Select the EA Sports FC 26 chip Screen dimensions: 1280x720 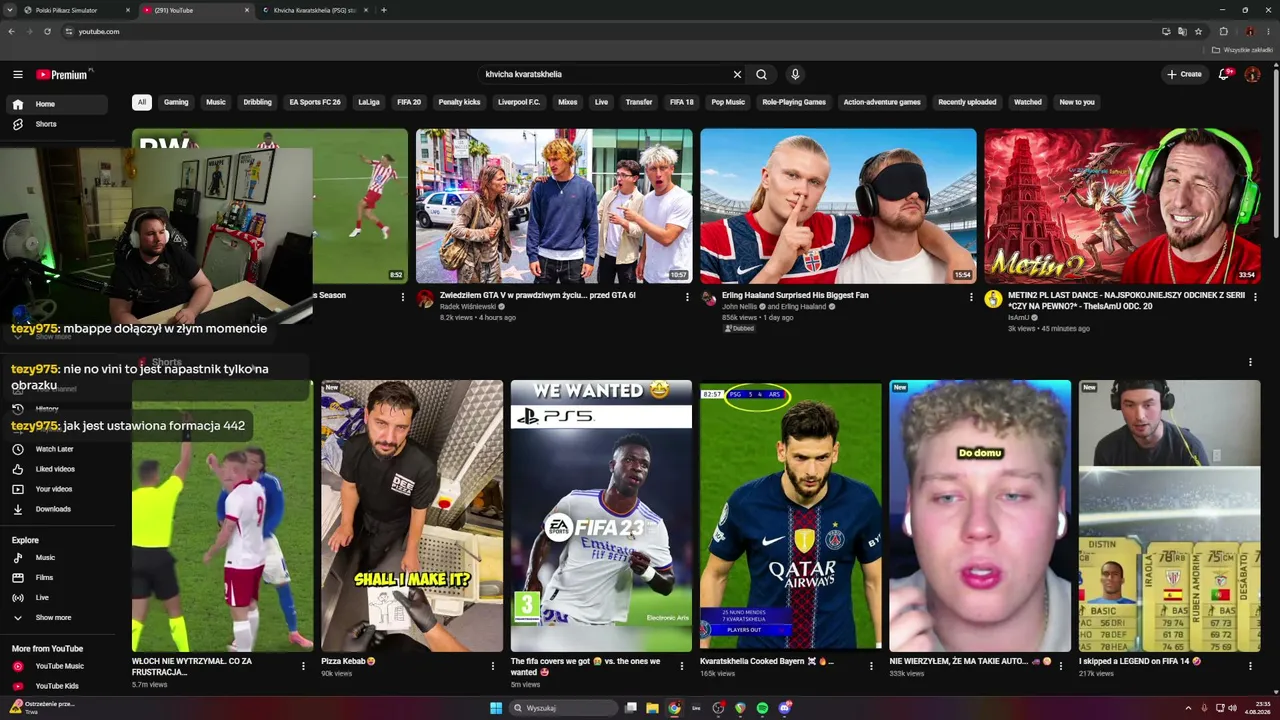coord(315,102)
